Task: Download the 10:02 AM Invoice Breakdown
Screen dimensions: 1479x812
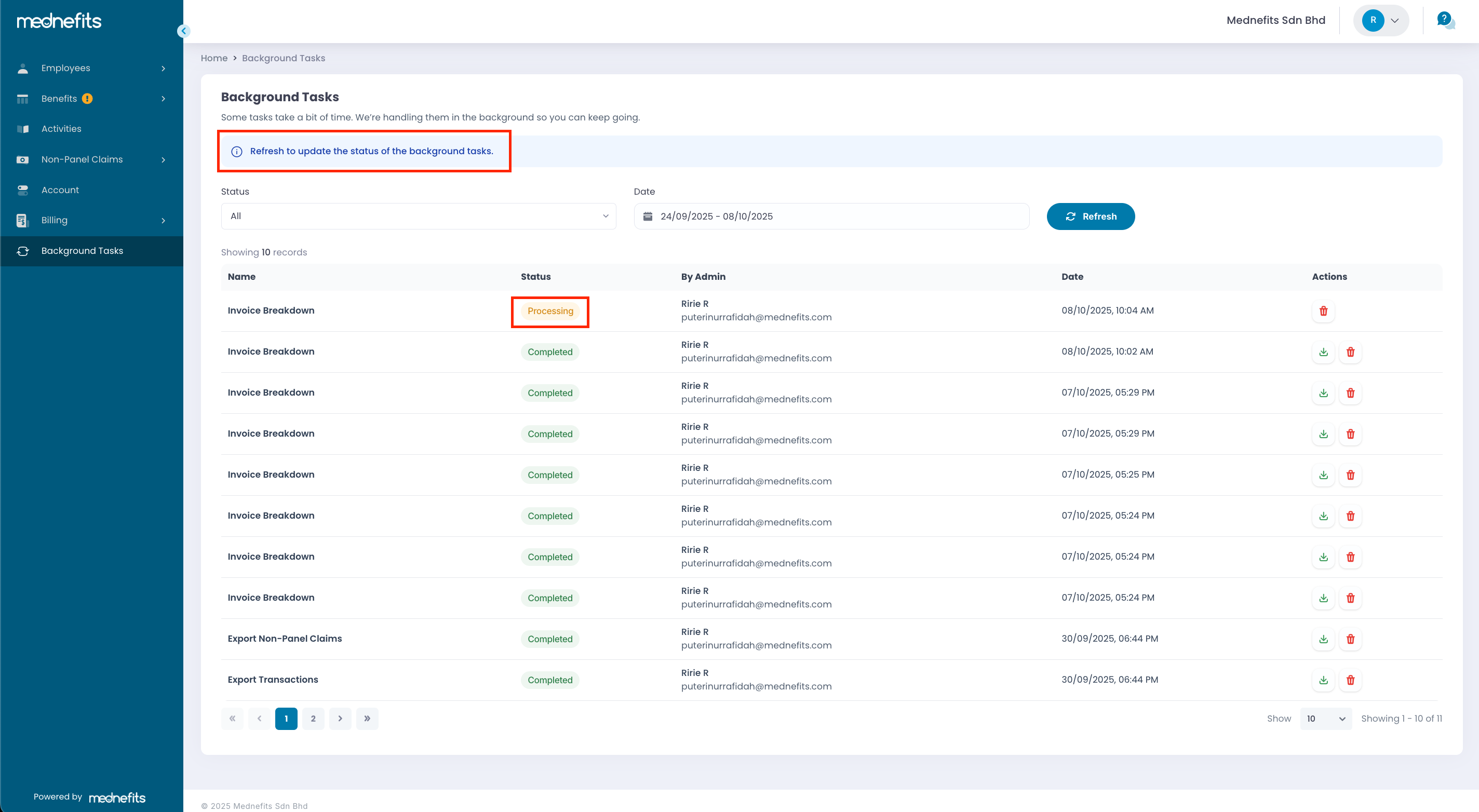Action: coord(1323,352)
